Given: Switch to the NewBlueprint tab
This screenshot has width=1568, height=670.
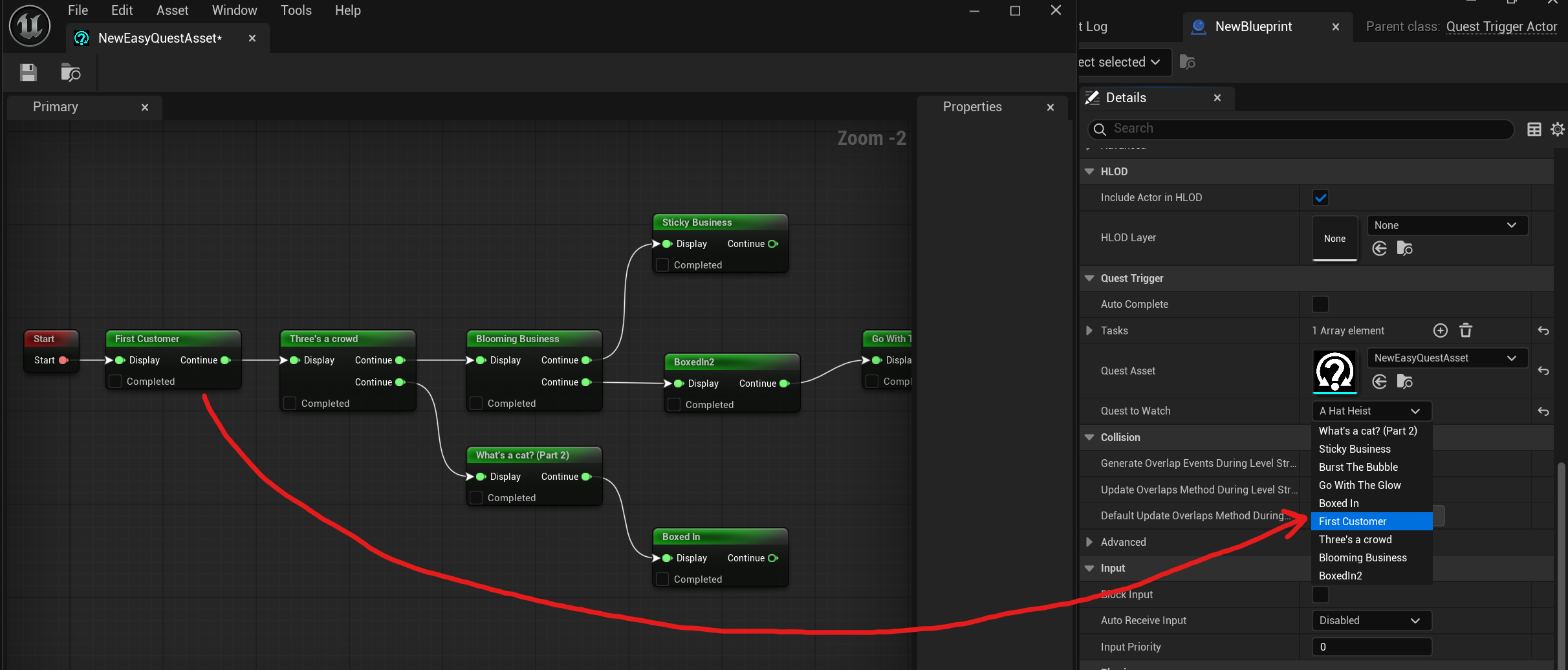Looking at the screenshot, I should [1252, 27].
